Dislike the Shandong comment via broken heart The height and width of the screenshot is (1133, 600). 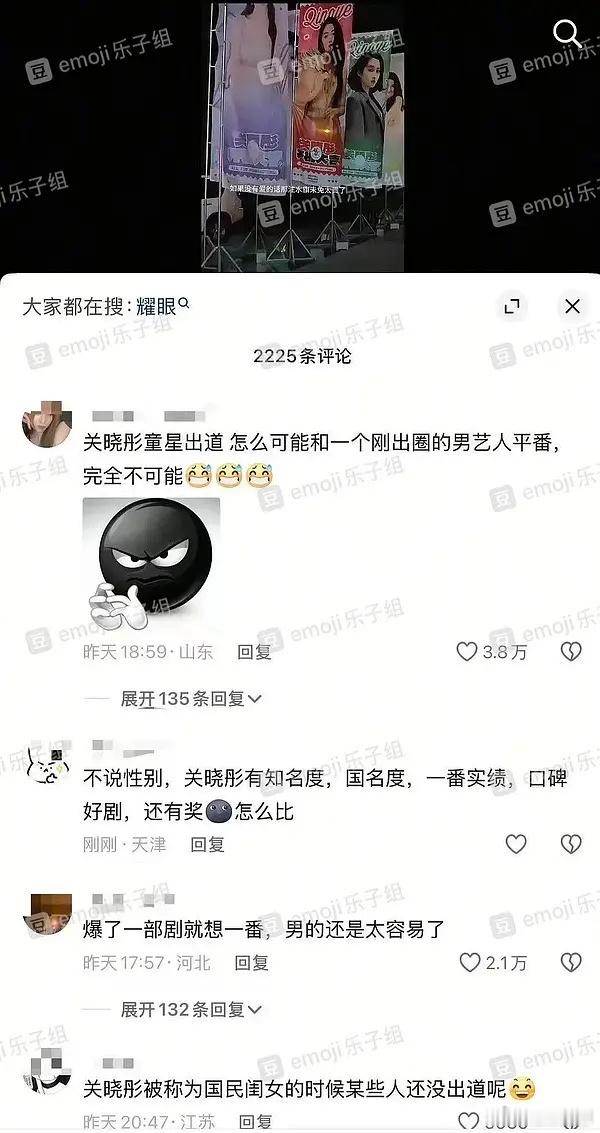point(572,652)
